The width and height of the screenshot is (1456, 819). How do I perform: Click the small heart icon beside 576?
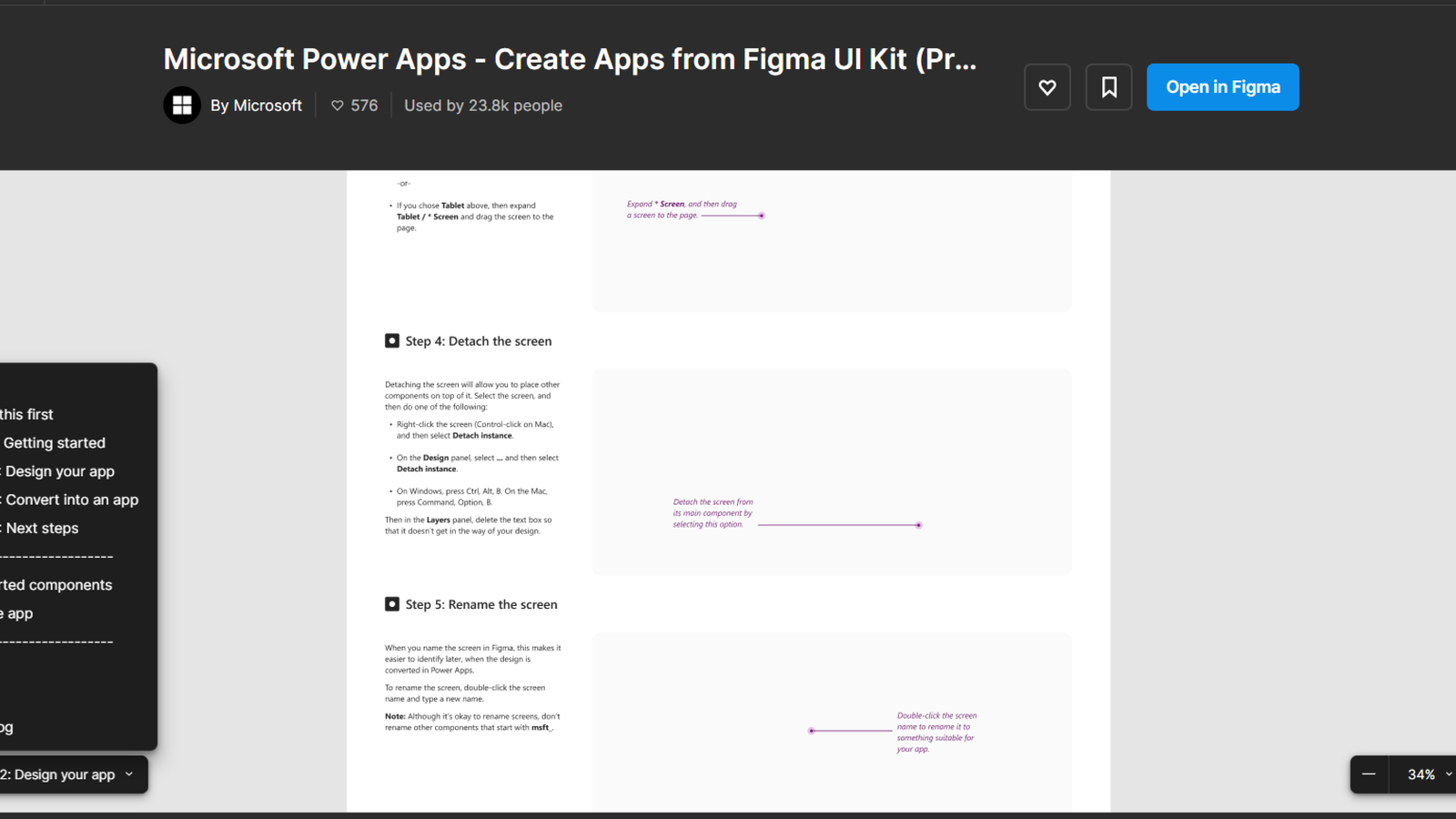[x=338, y=106]
